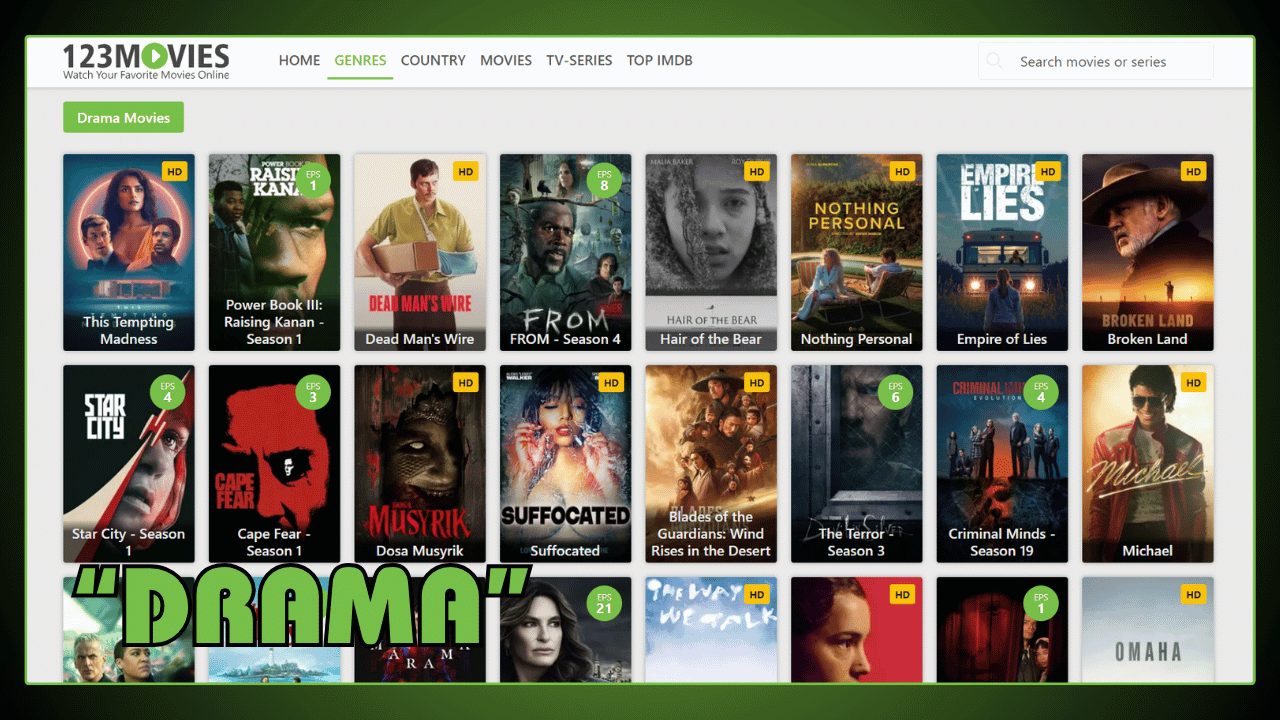
Task: Open Star City - Season 1
Action: point(129,463)
